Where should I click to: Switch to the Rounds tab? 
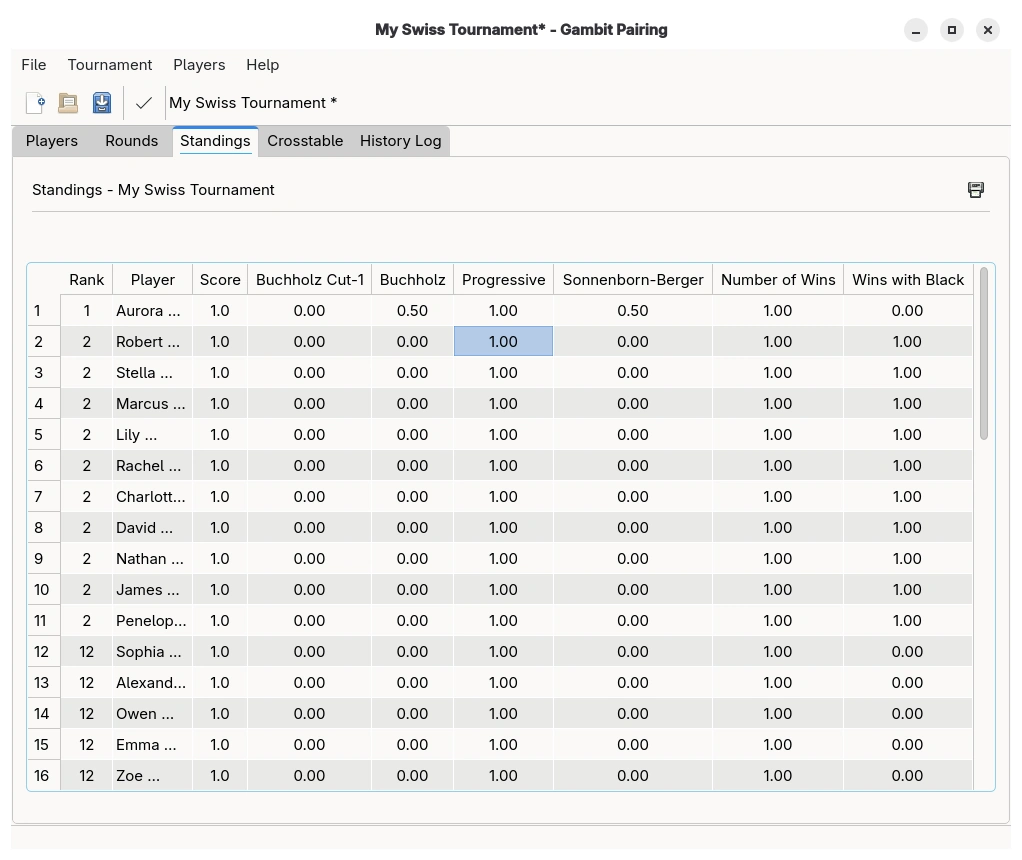(x=132, y=141)
